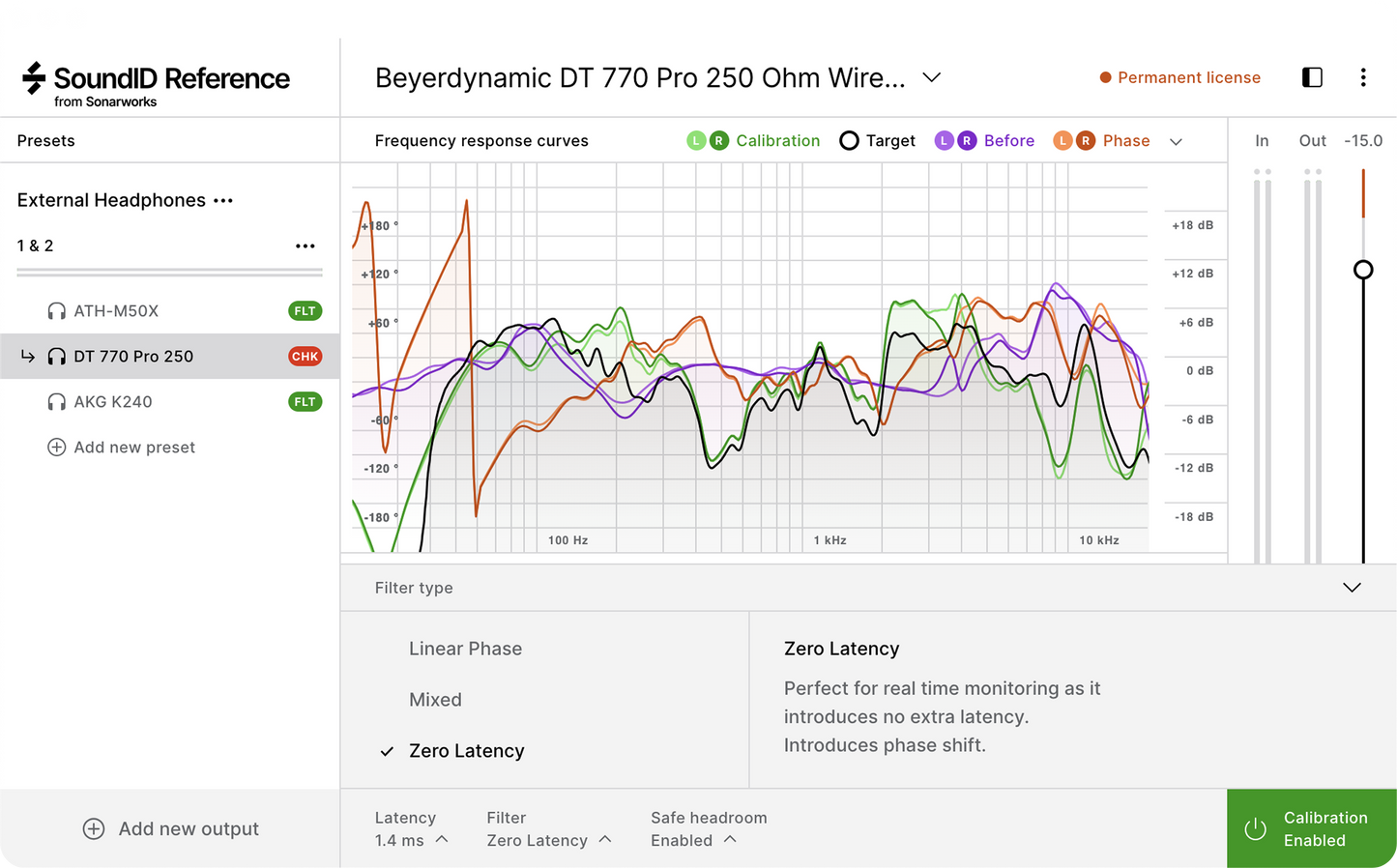Add a new output
The height and width of the screenshot is (868, 1397).
tap(171, 829)
